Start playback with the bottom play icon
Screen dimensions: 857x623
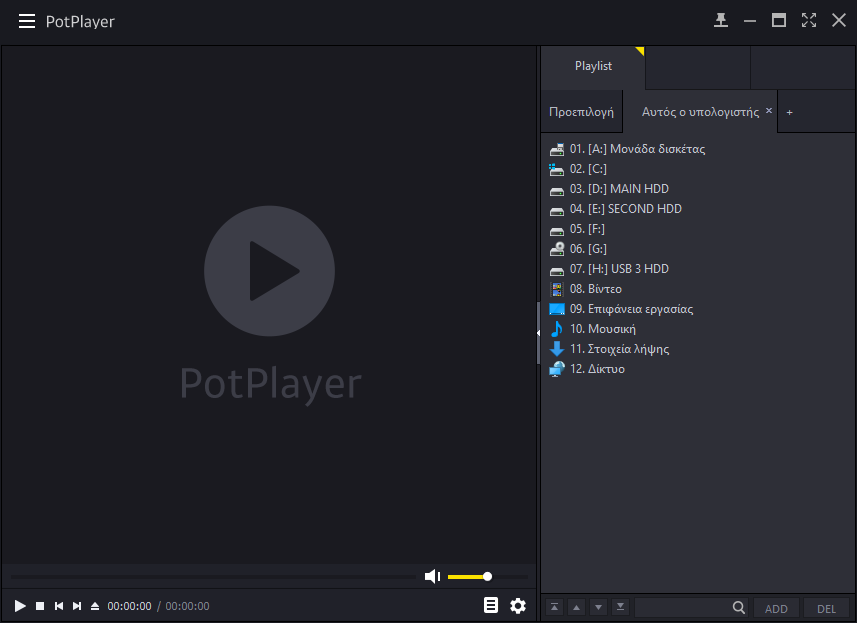(x=20, y=606)
